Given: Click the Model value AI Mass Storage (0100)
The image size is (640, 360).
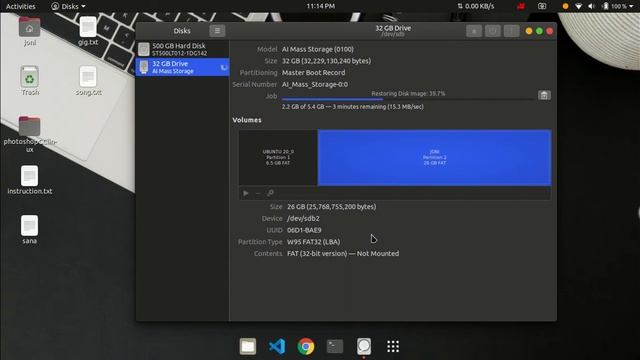Looking at the screenshot, I should pyautogui.click(x=318, y=49).
